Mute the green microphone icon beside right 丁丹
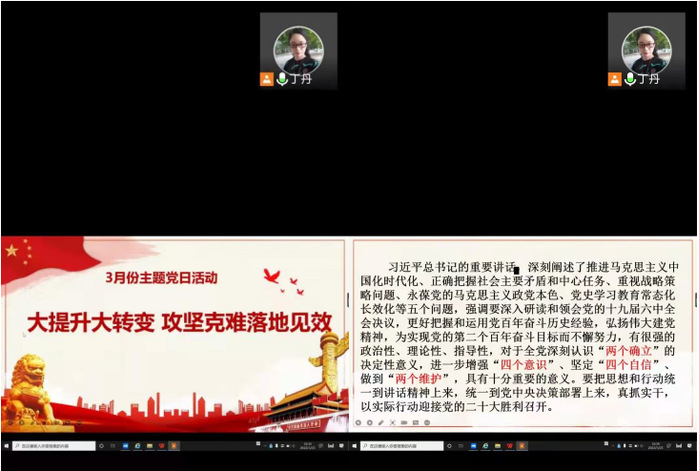The image size is (699, 471). (x=630, y=79)
